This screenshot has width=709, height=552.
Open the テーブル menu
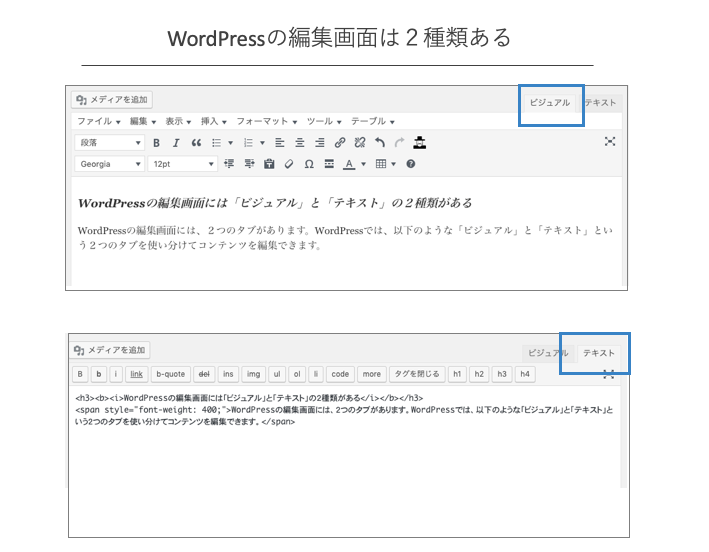[373, 121]
